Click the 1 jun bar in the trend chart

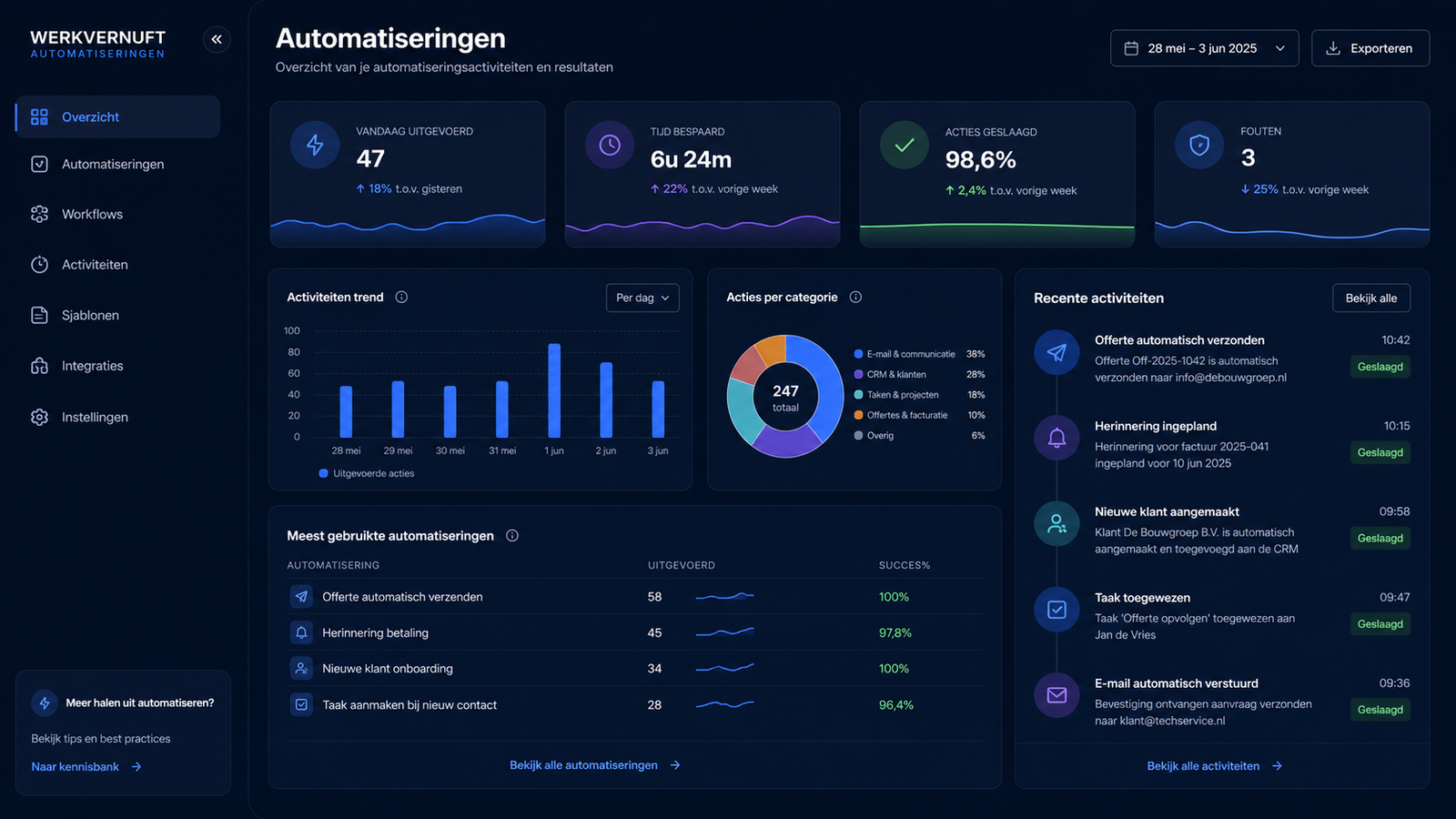click(554, 390)
